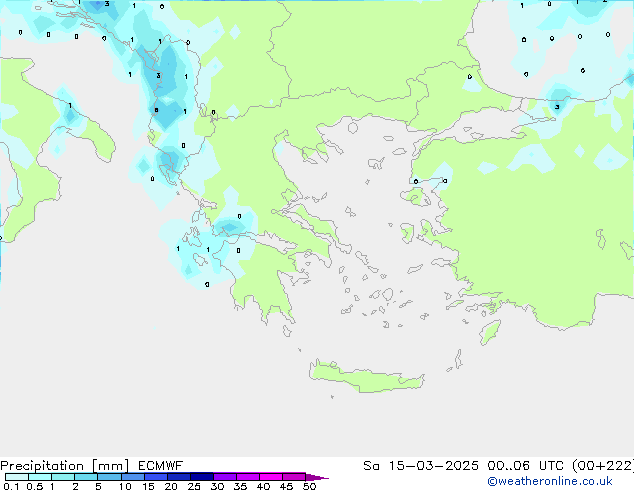Pick the 30–35 mm purple legend swatch
Image resolution: width=634 pixels, height=490 pixels.
coord(224,477)
